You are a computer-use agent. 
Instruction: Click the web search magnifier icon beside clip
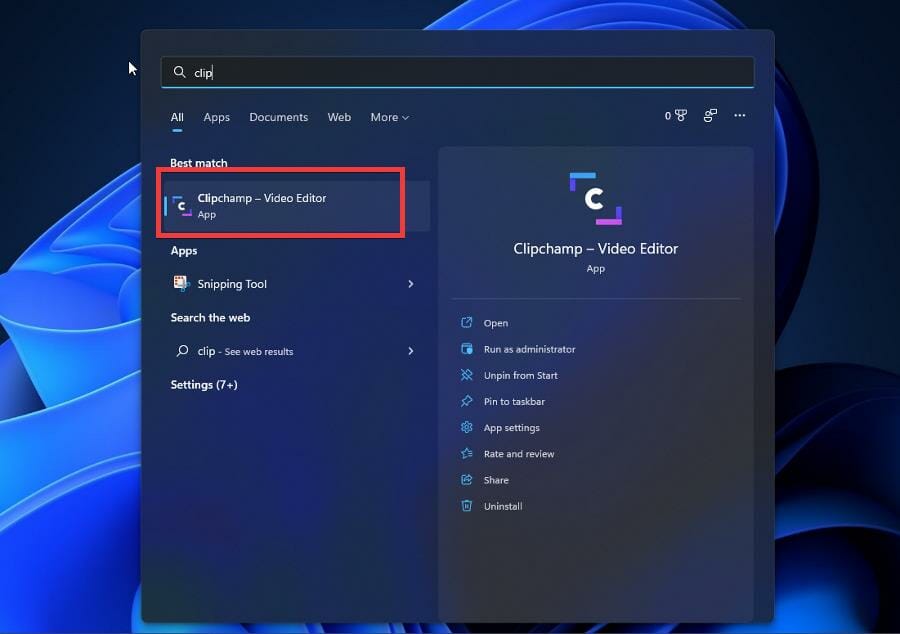click(x=182, y=351)
